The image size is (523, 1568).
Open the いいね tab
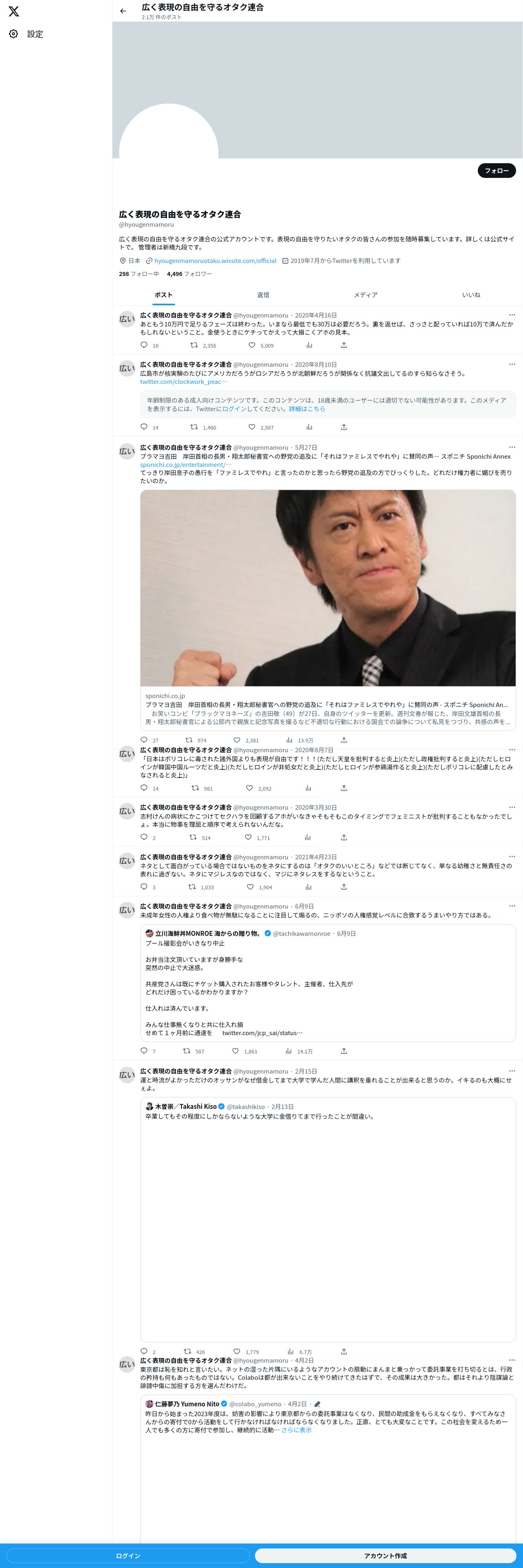coord(470,295)
